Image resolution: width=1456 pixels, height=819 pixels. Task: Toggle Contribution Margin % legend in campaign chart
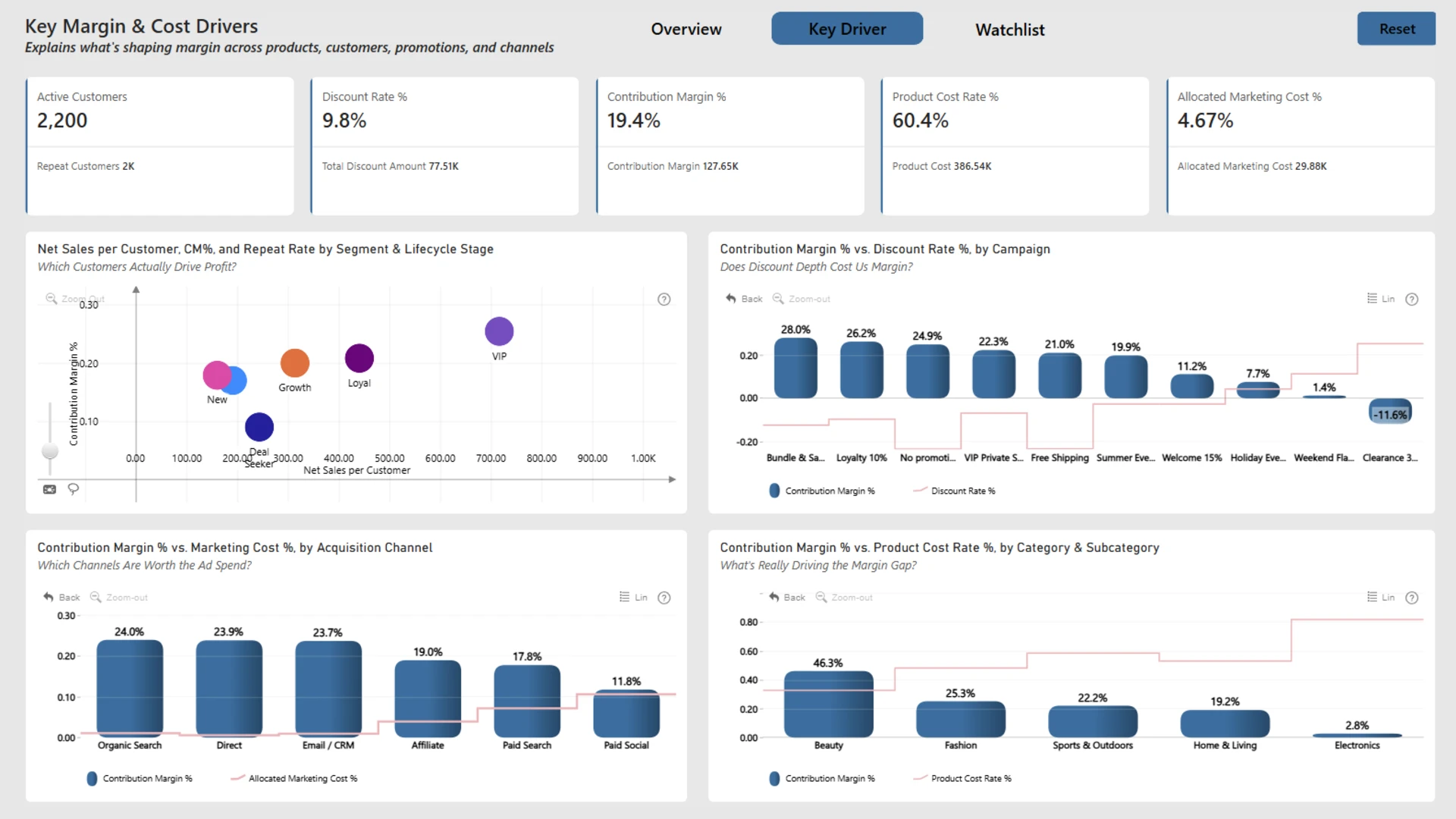(822, 491)
